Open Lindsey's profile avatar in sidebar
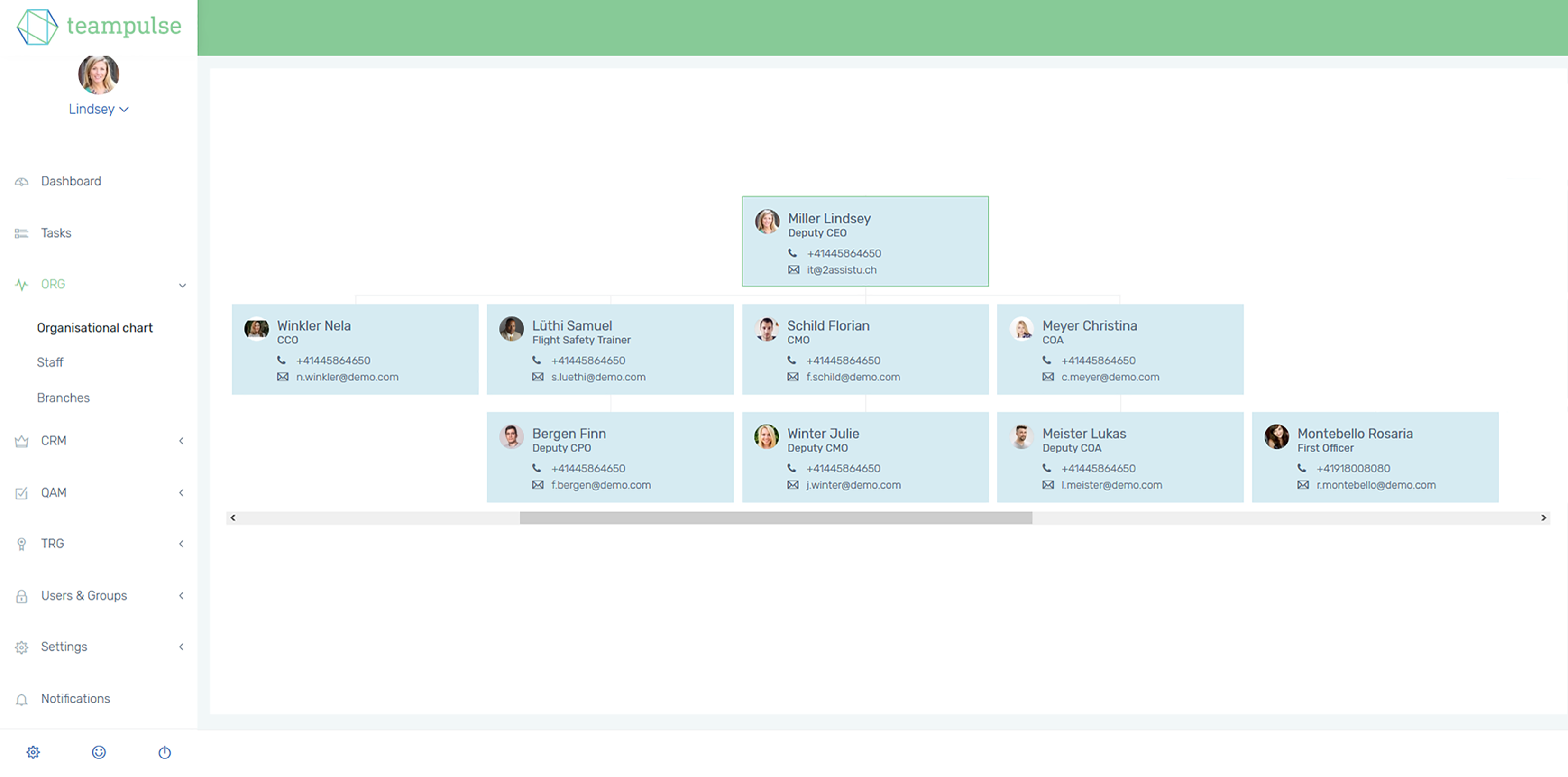1568x777 pixels. (99, 74)
